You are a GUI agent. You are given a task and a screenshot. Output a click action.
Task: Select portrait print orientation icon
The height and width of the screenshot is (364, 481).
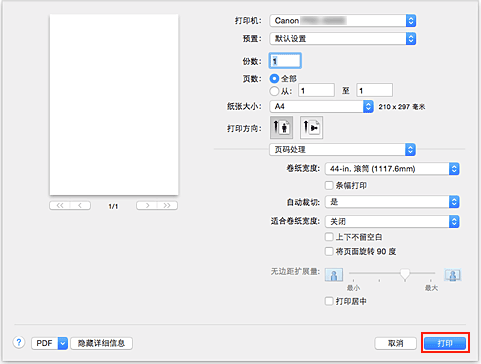pos(282,127)
